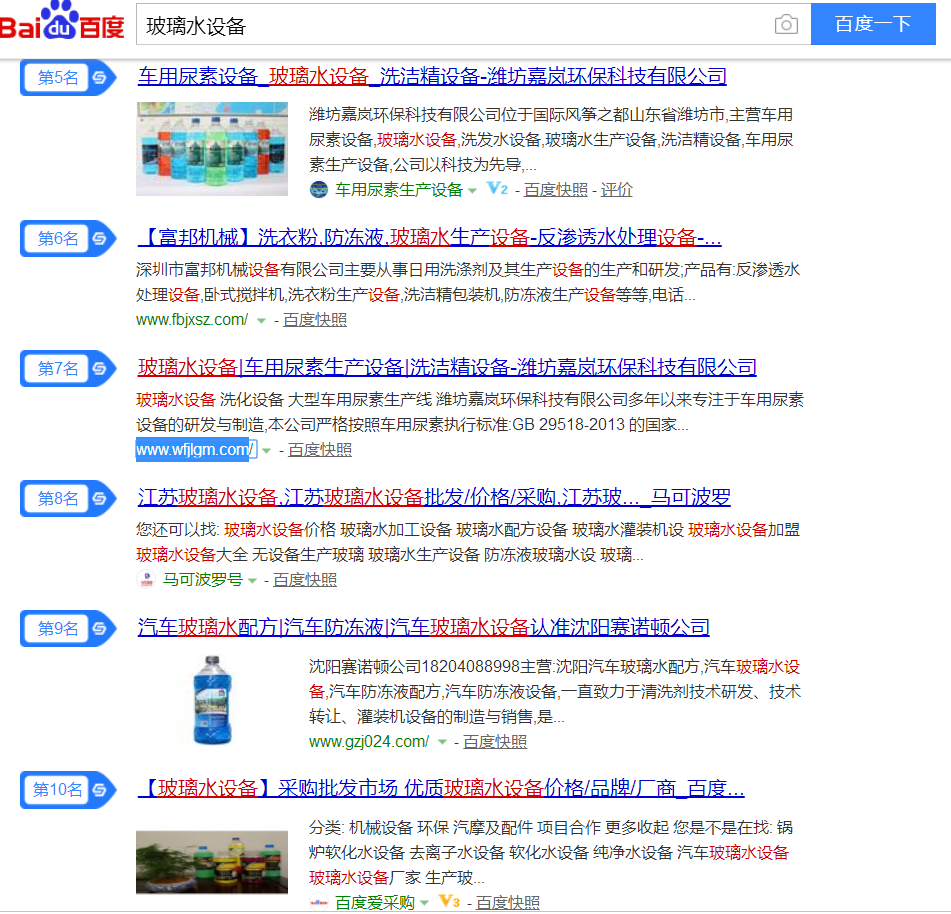This screenshot has height=914, width=951.
Task: Open 百度快照 next to 百度爱采购
Action: tap(508, 902)
